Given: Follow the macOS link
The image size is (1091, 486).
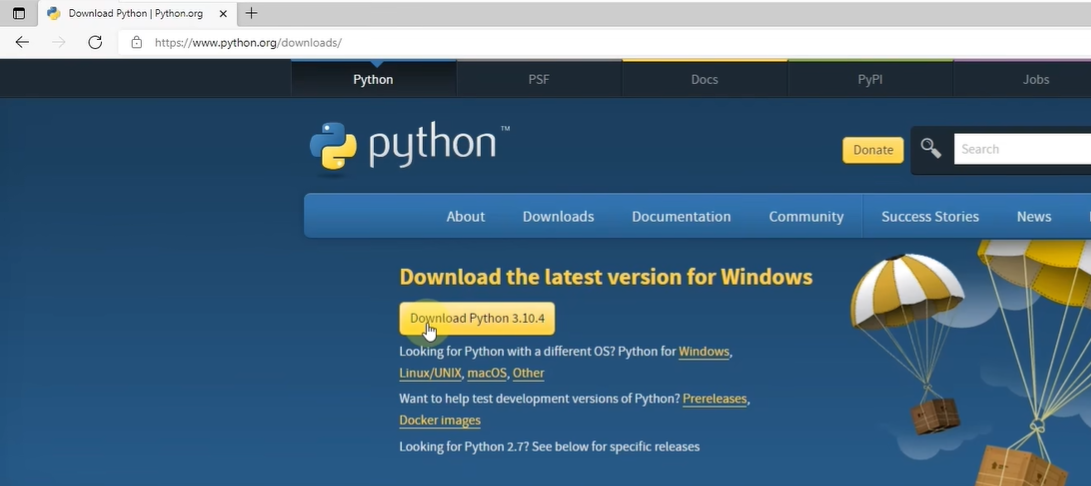Looking at the screenshot, I should [486, 373].
